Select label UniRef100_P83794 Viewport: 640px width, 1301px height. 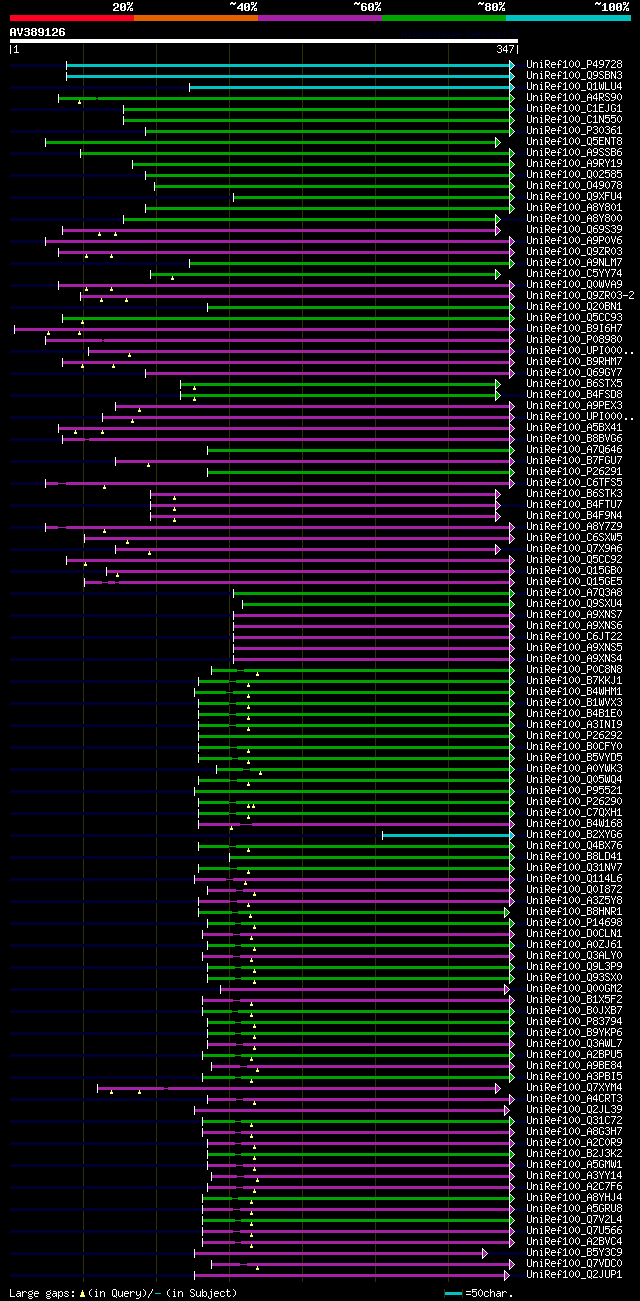coord(574,1022)
